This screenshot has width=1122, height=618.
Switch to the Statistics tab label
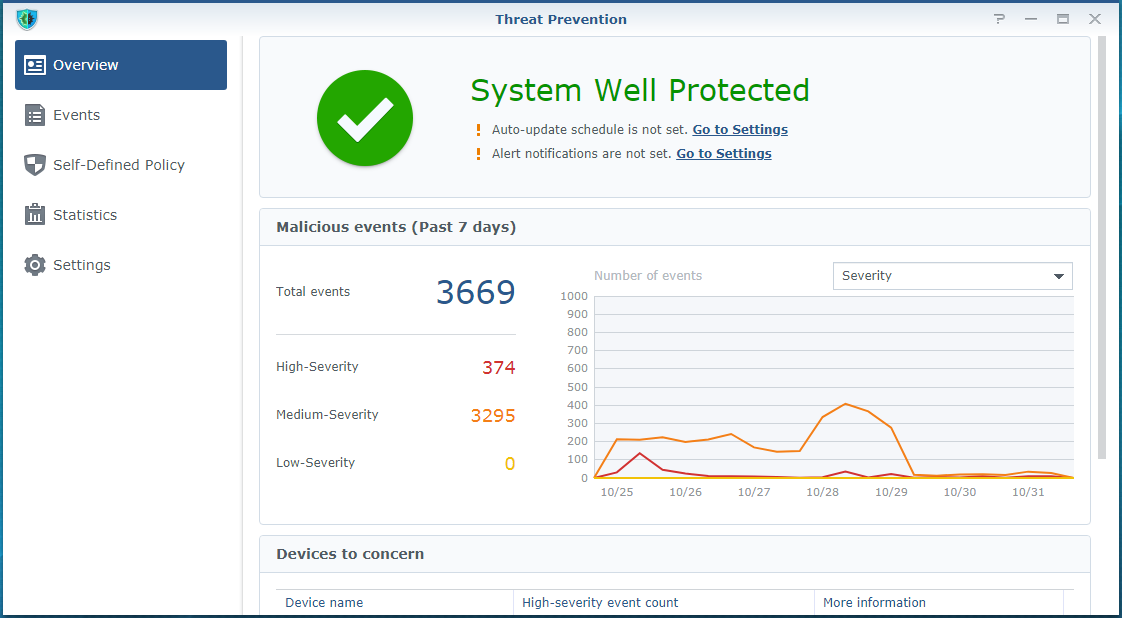(85, 215)
